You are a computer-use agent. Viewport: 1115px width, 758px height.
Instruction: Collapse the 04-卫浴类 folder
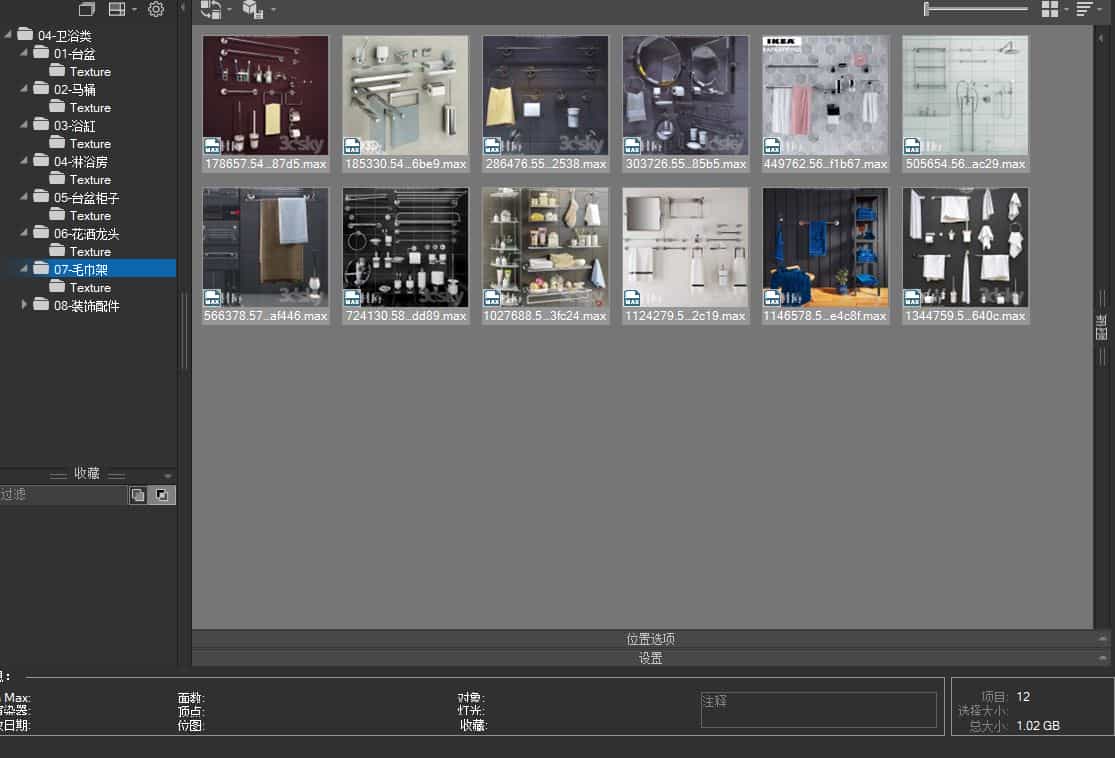(7, 33)
